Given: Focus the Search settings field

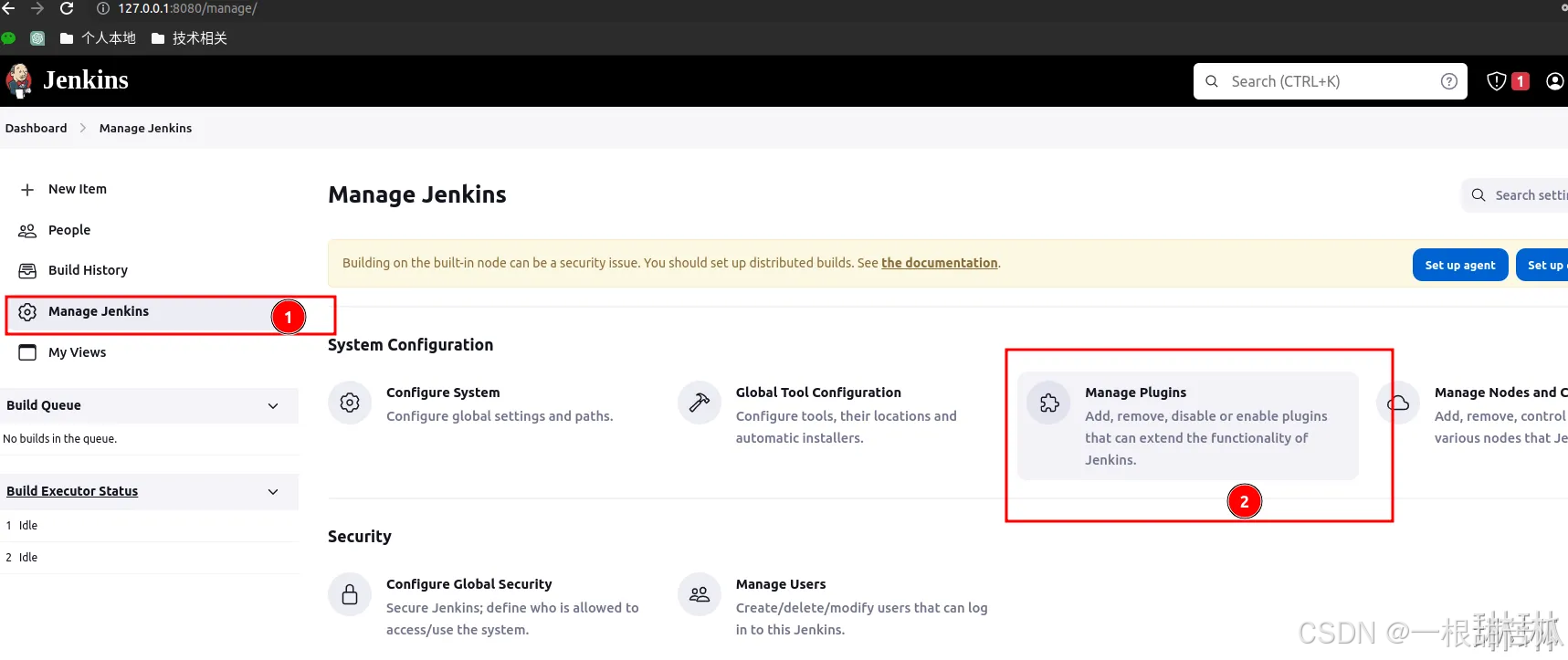Looking at the screenshot, I should [1516, 195].
